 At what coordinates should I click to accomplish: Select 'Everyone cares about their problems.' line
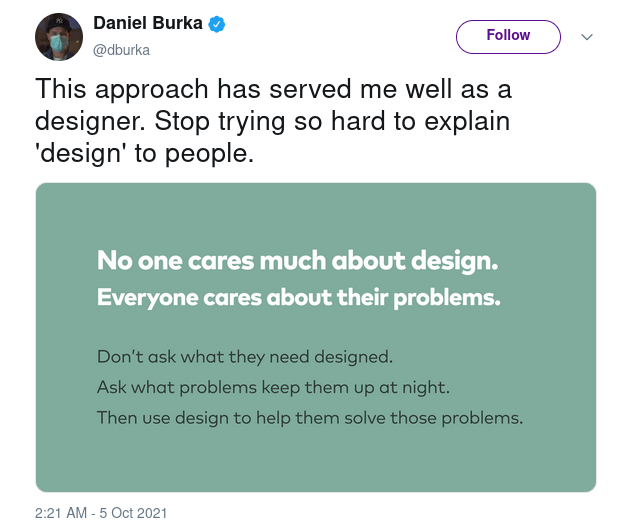(298, 298)
